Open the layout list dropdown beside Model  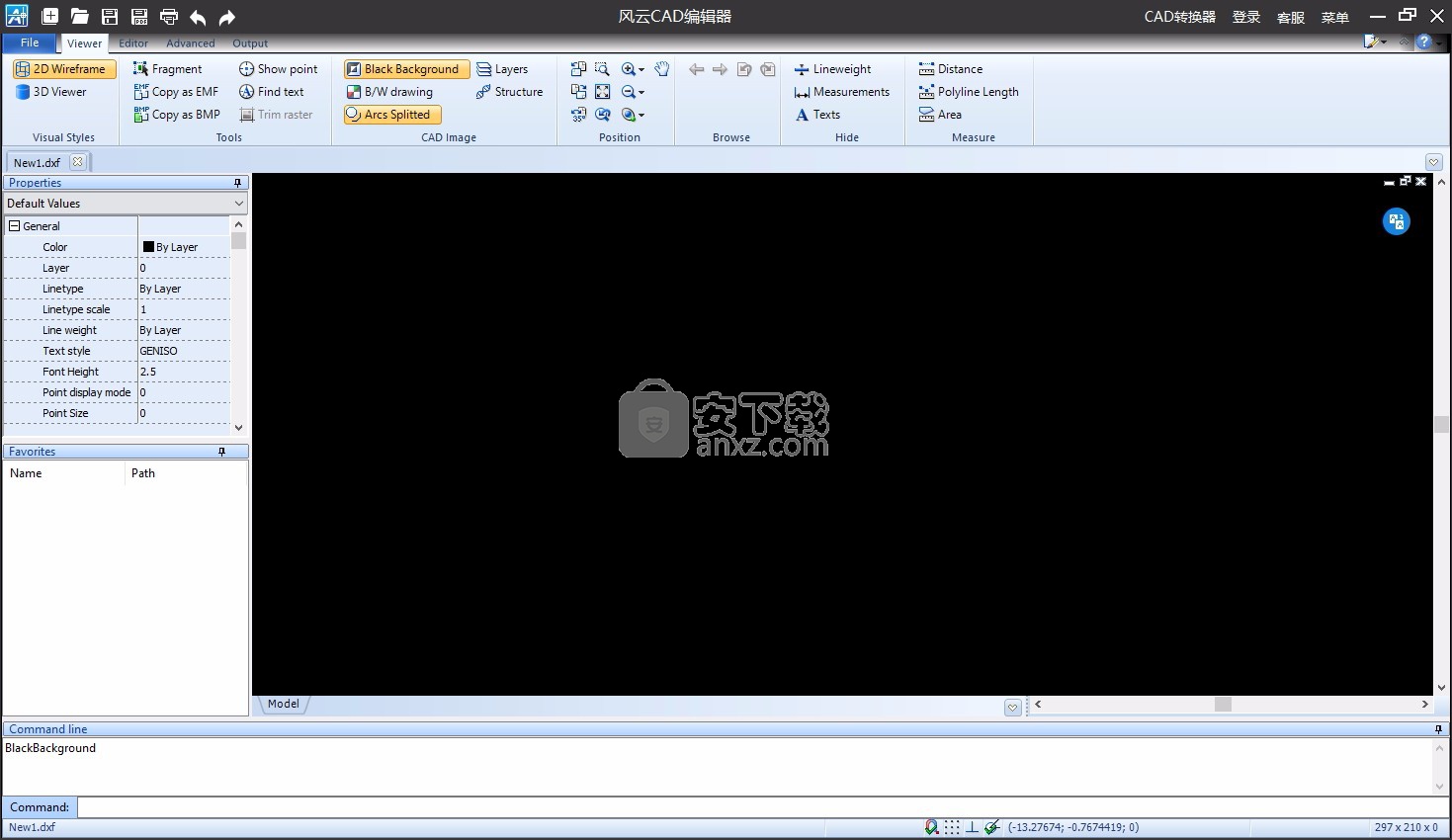point(1013,708)
